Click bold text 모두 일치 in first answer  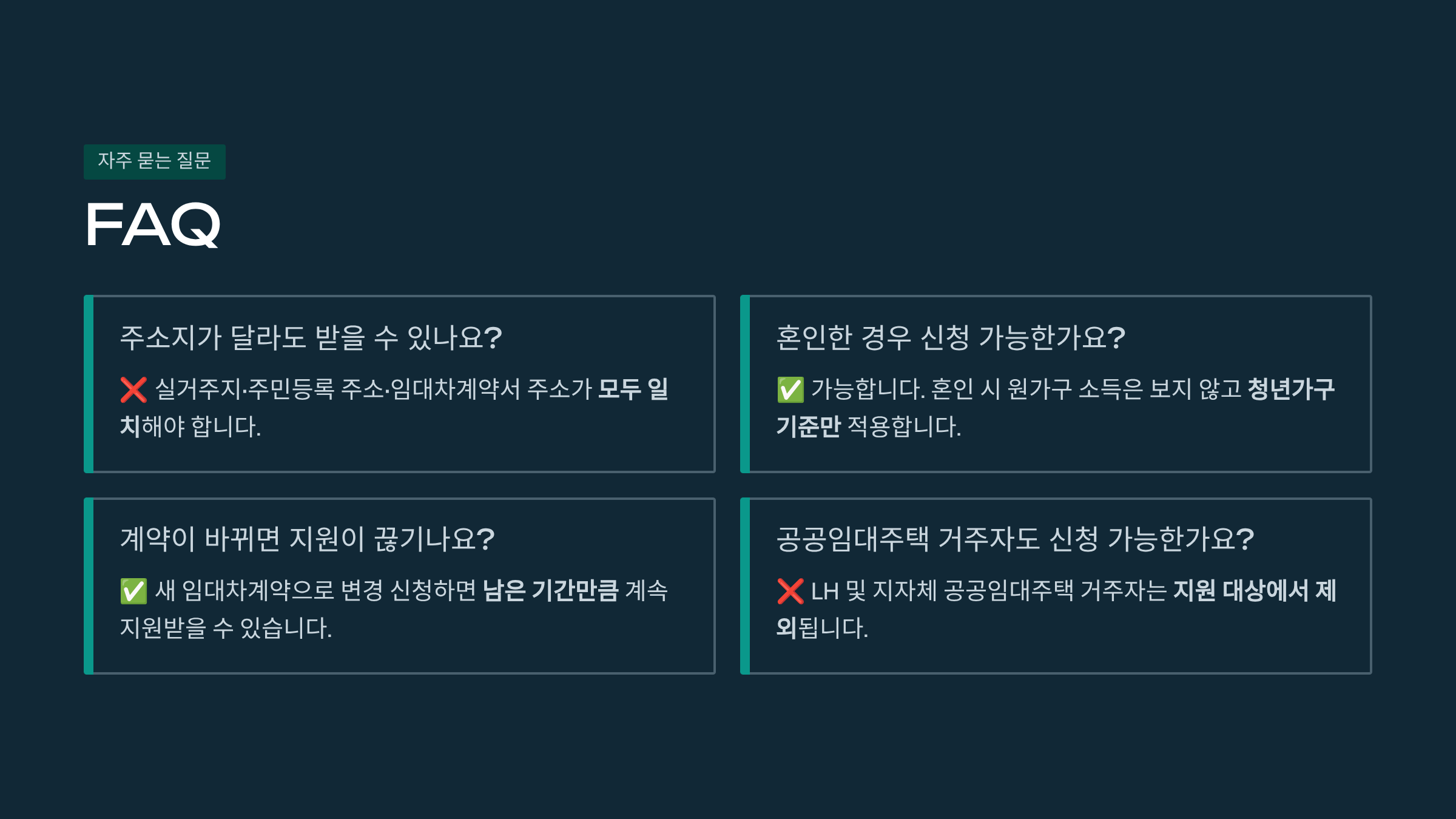point(633,389)
